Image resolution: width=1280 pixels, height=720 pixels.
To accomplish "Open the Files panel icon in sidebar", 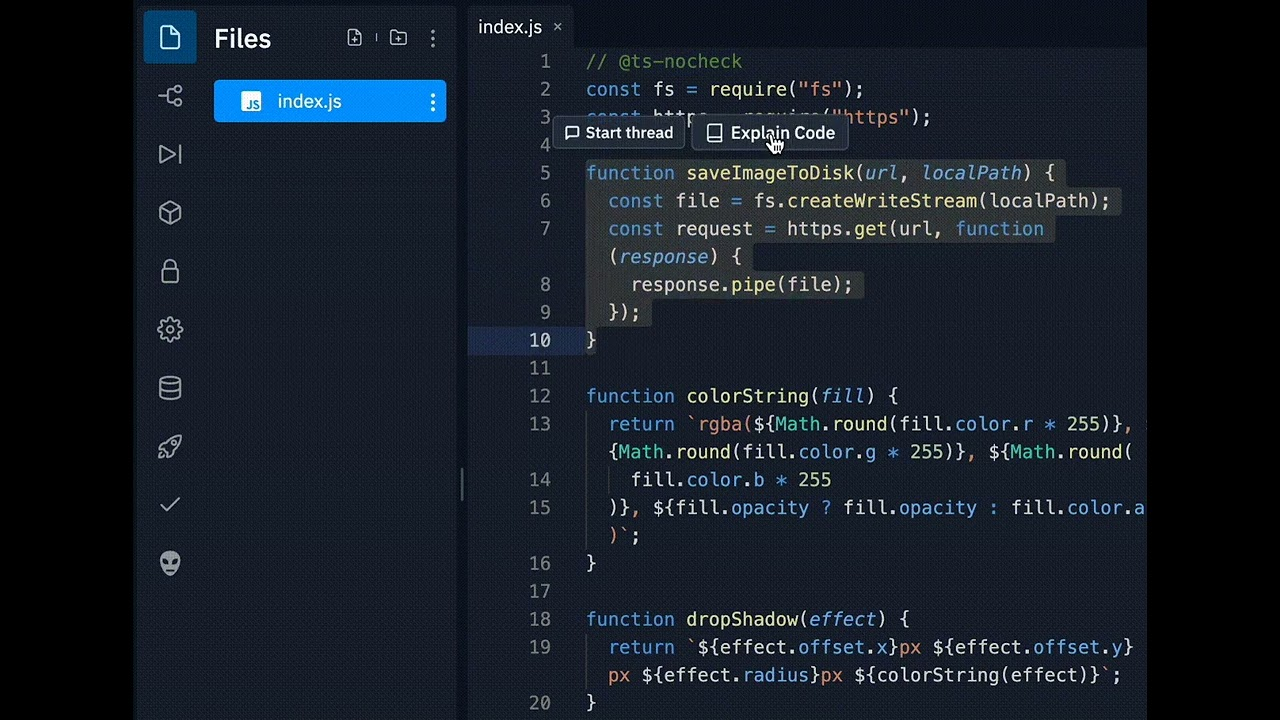I will [x=170, y=38].
